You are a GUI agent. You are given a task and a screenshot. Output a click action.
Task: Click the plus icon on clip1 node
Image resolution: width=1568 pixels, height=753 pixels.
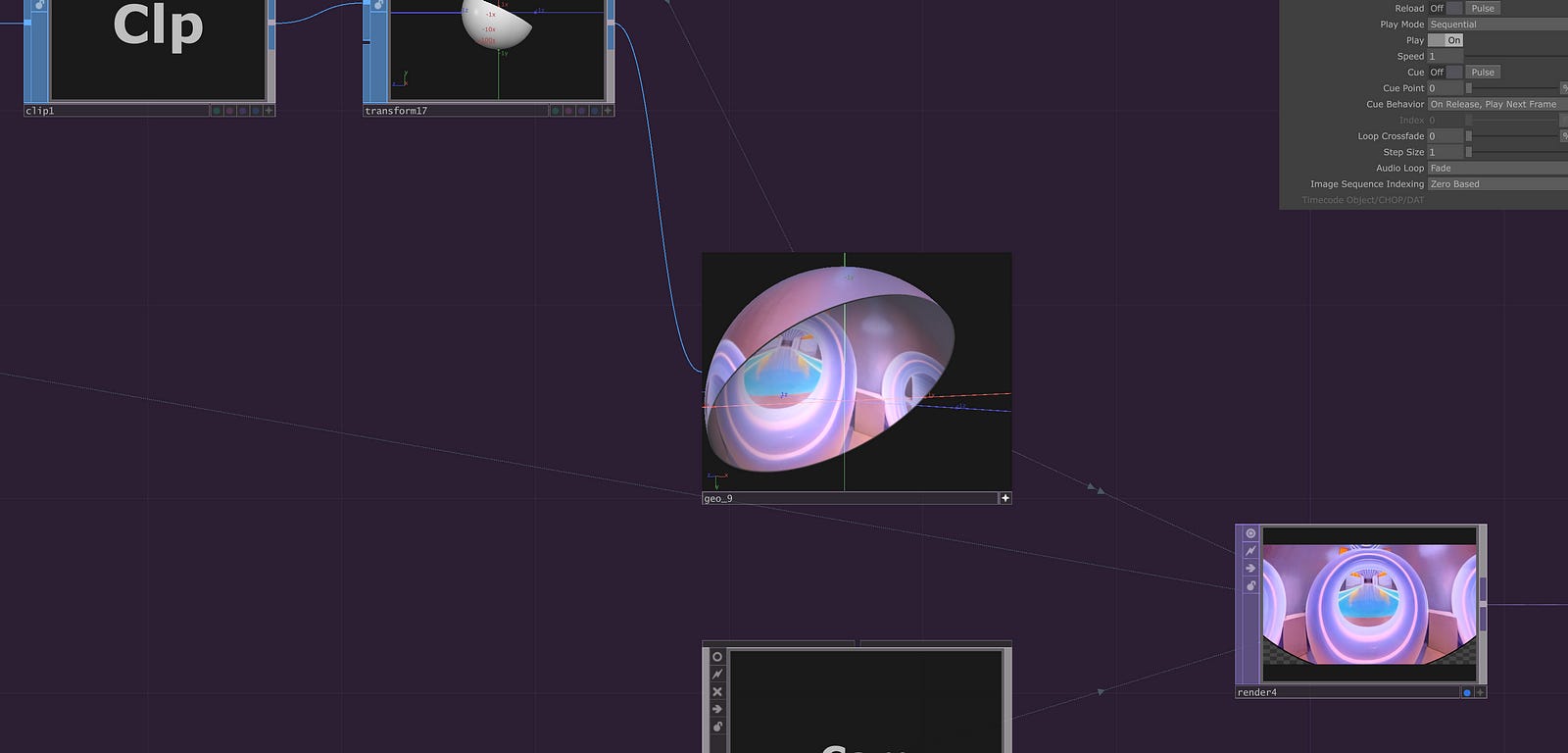pos(269,111)
